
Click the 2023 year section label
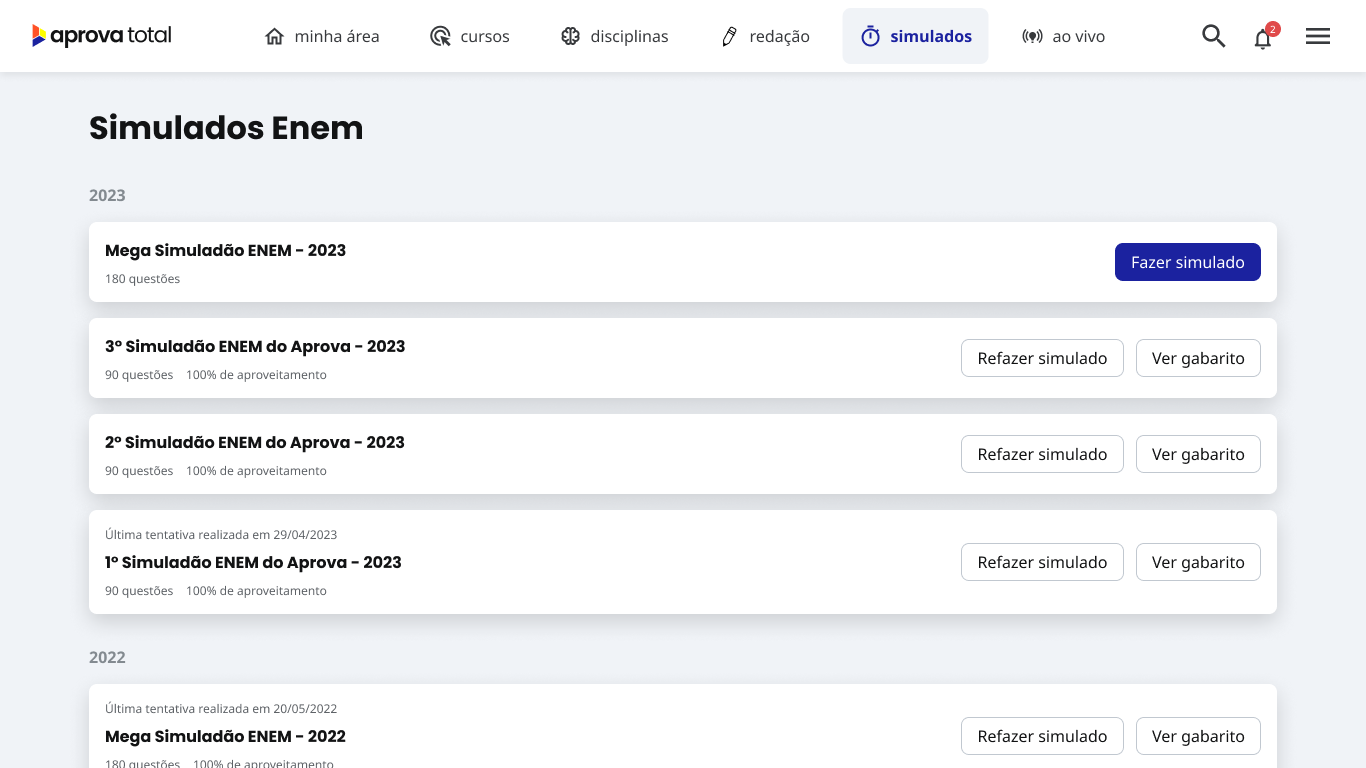[x=107, y=195]
